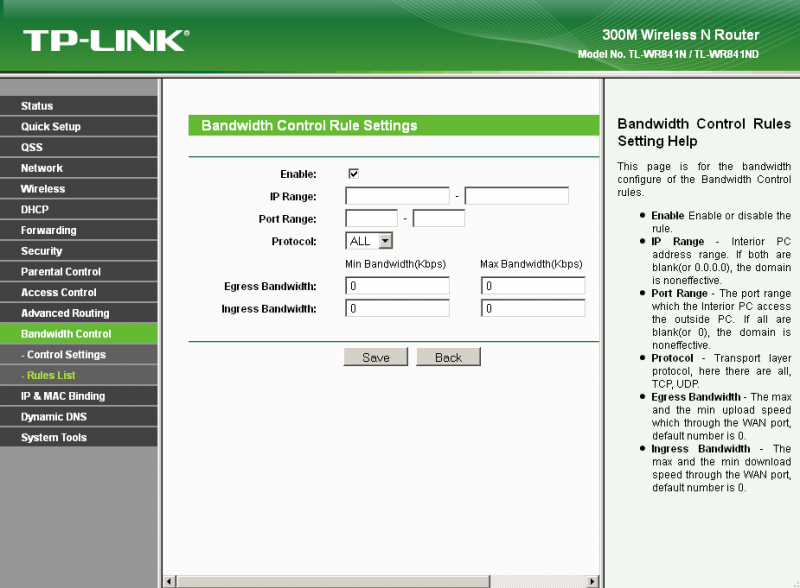Focus the Port Range end field
Image resolution: width=800 pixels, height=588 pixels.
tap(439, 218)
